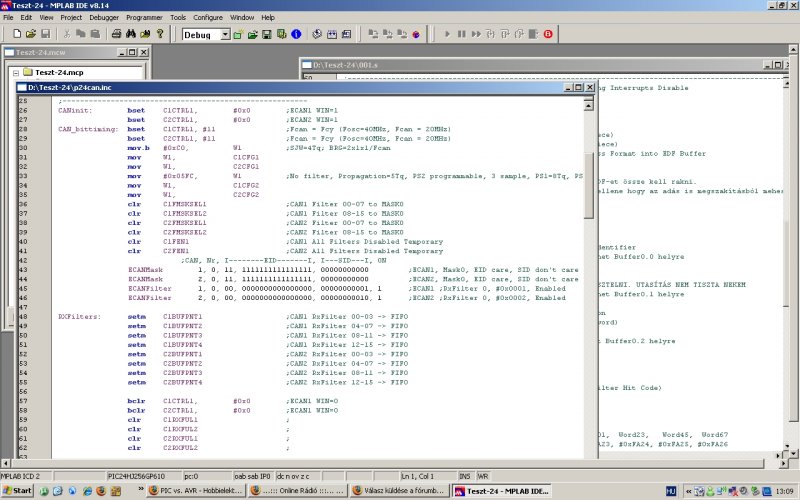Click the Run debugger play icon
The image size is (800, 500).
point(447,34)
